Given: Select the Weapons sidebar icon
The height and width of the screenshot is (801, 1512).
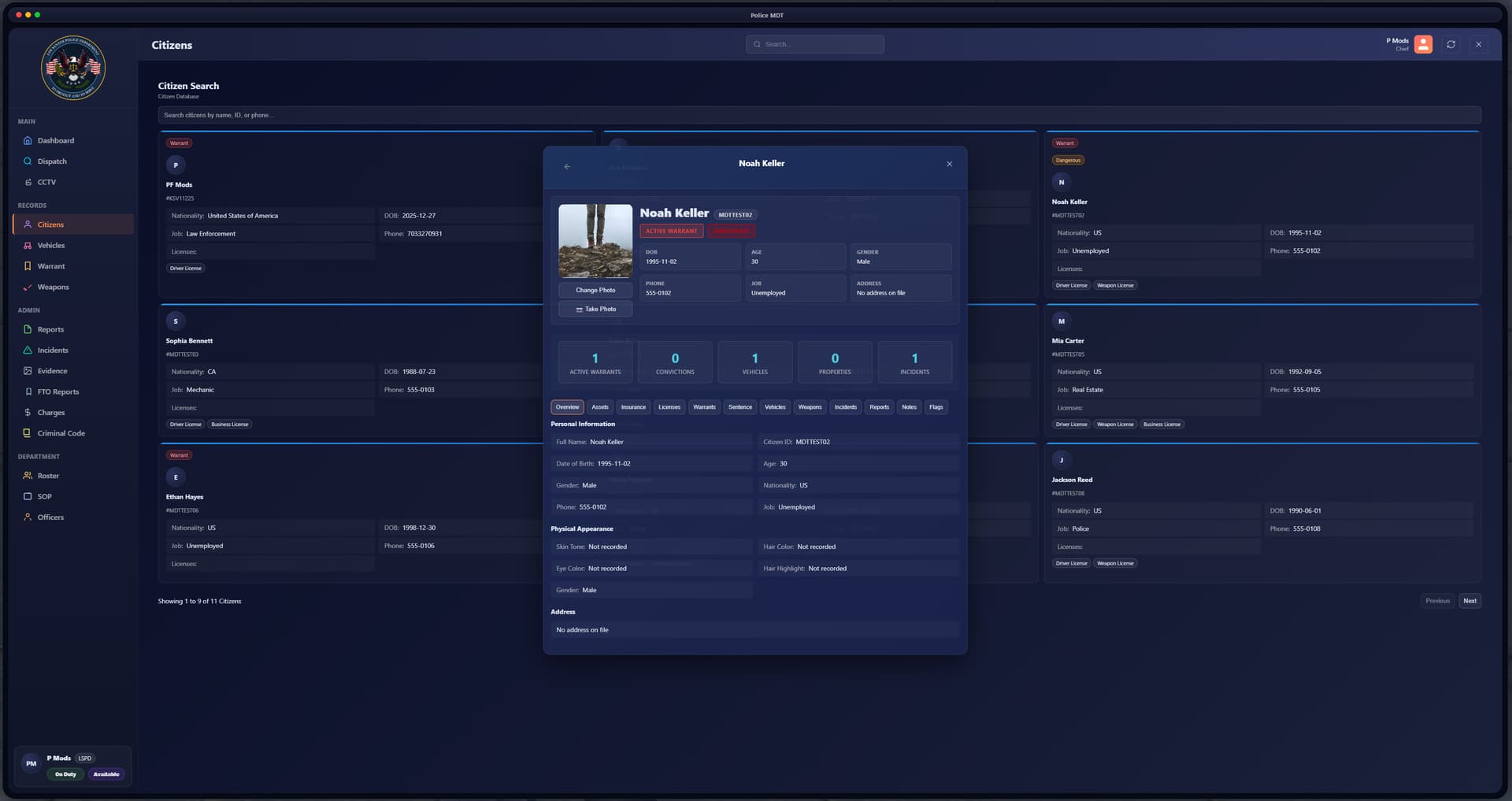Looking at the screenshot, I should (x=28, y=287).
